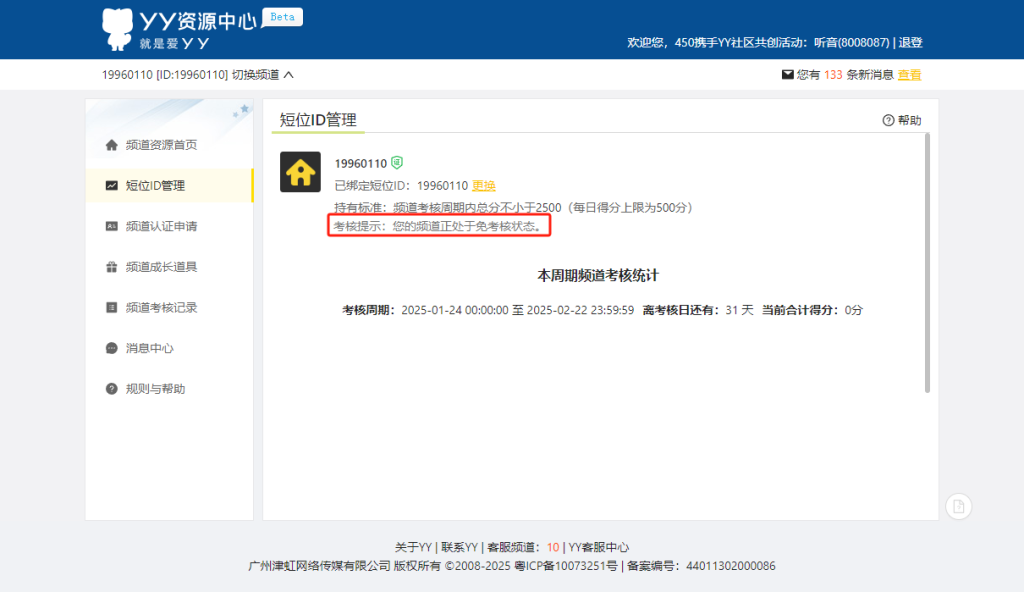Click the 联系YY footer link
The height and width of the screenshot is (592, 1024).
pos(460,548)
